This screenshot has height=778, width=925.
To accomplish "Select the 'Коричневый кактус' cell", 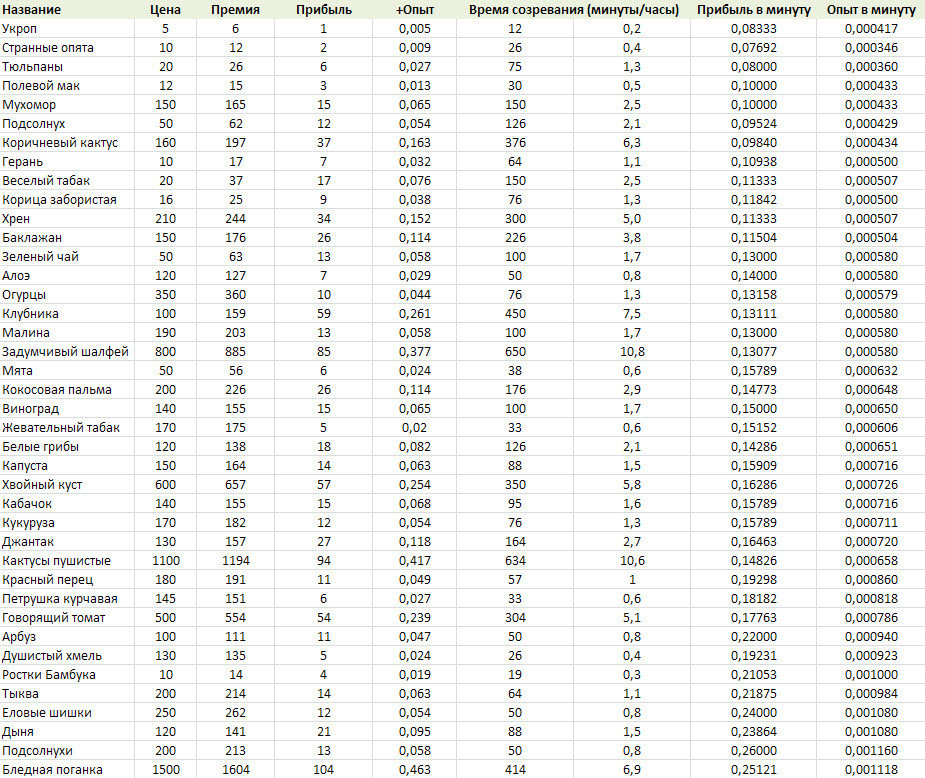I will pyautogui.click(x=60, y=143).
